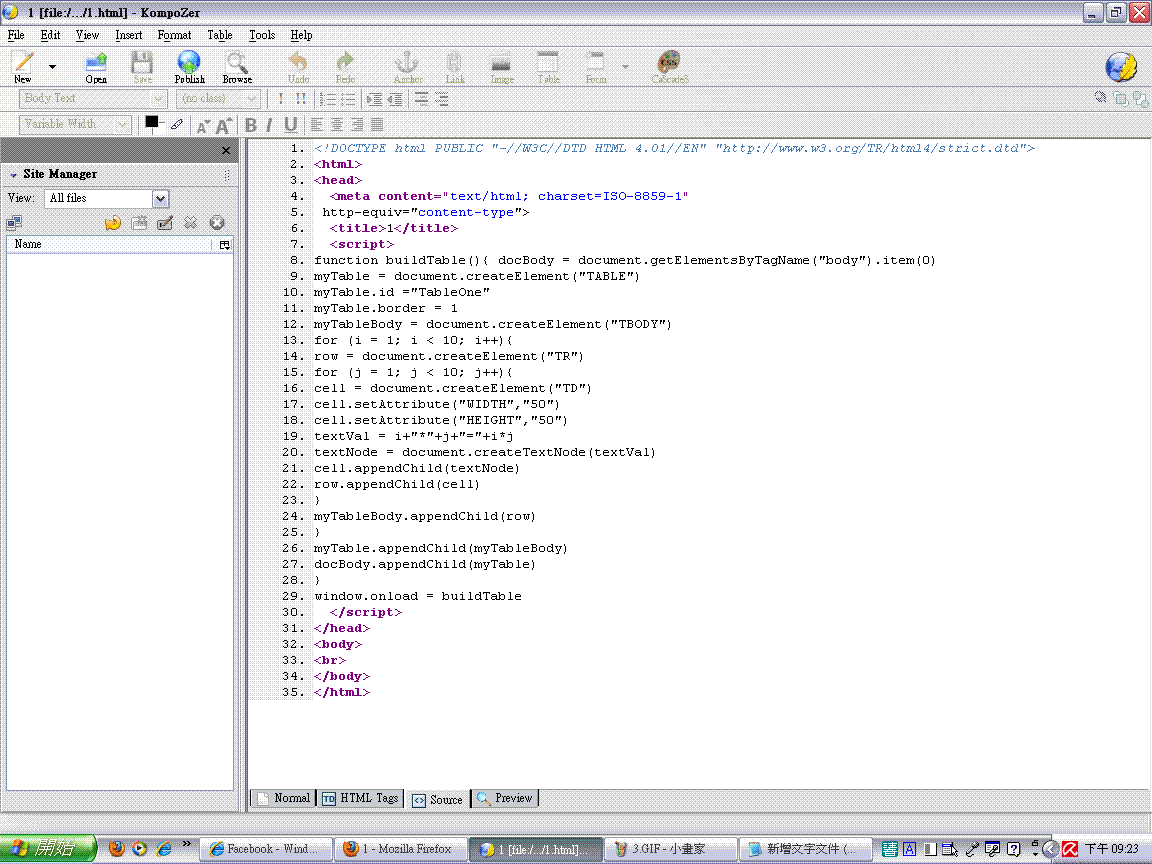Click the Open file toolbar icon

point(96,67)
